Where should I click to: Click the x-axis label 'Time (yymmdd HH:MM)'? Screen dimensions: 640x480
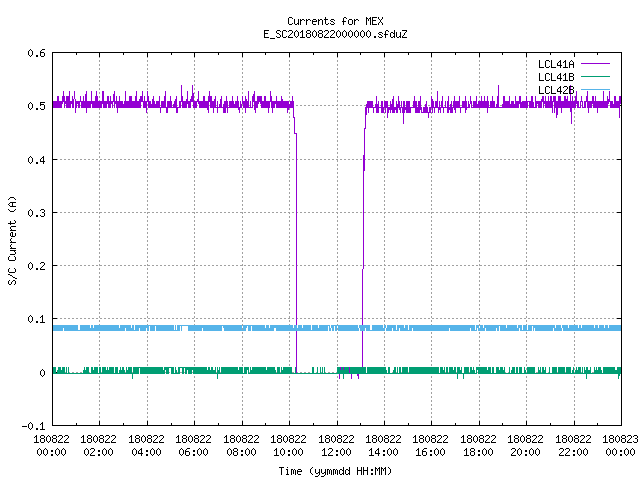pos(335,471)
